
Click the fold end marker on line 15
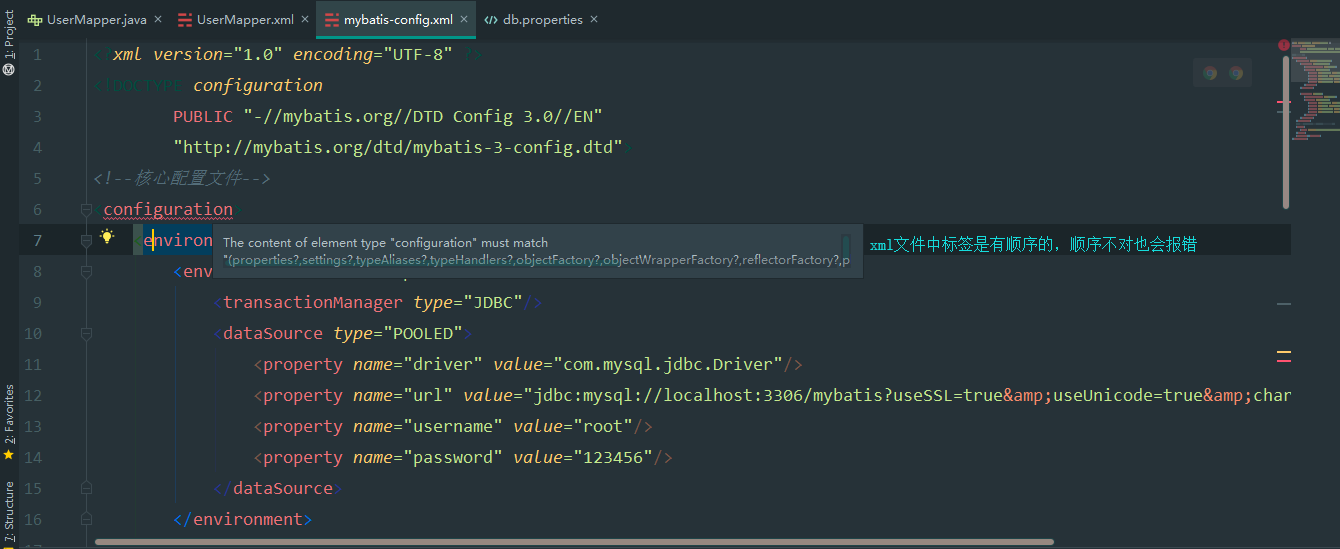pos(86,488)
